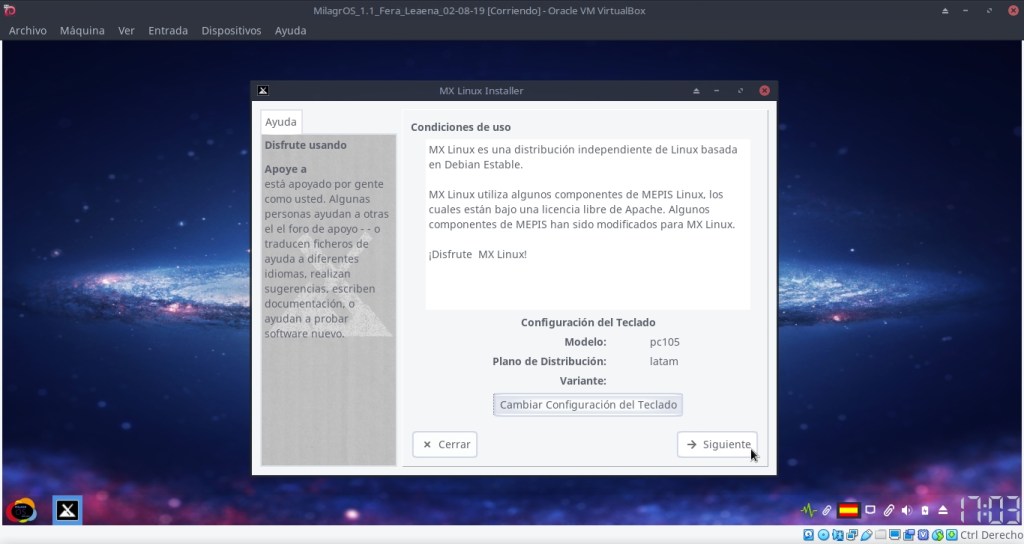Open the MilagrOS start menu icon
Viewport: 1024px width, 544px height.
(22, 510)
